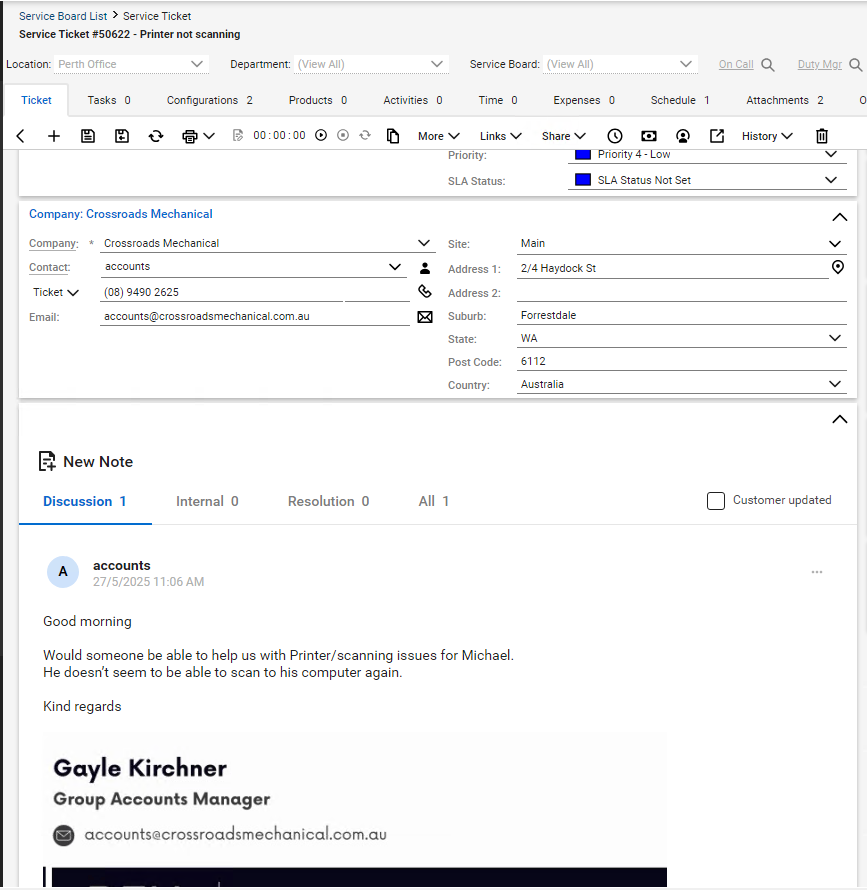Image resolution: width=867 pixels, height=890 pixels.
Task: Select the Resolution notes tab
Action: 328,501
